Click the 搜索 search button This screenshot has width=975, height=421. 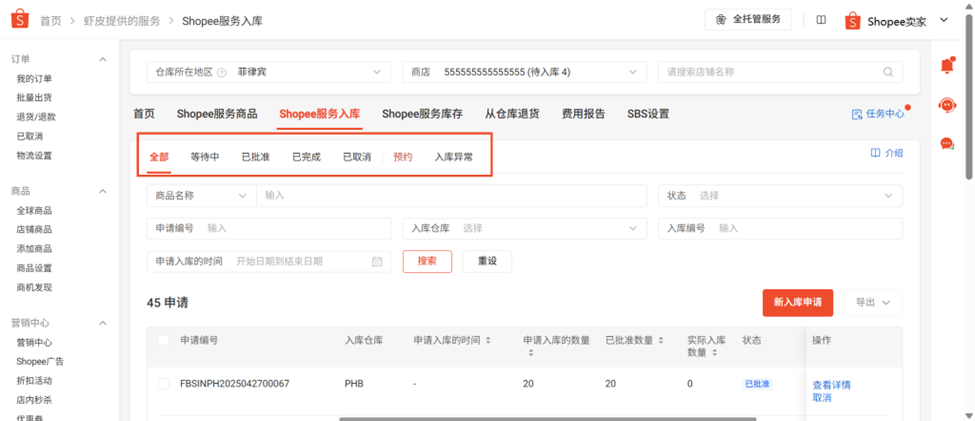427,261
